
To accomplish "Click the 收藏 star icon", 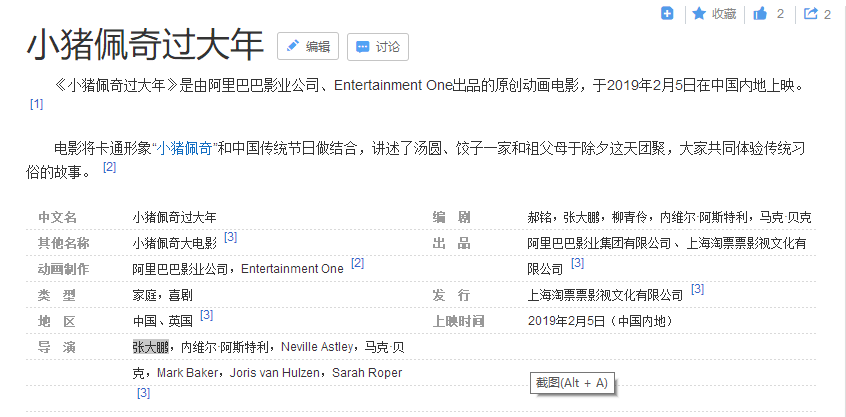I will point(699,13).
